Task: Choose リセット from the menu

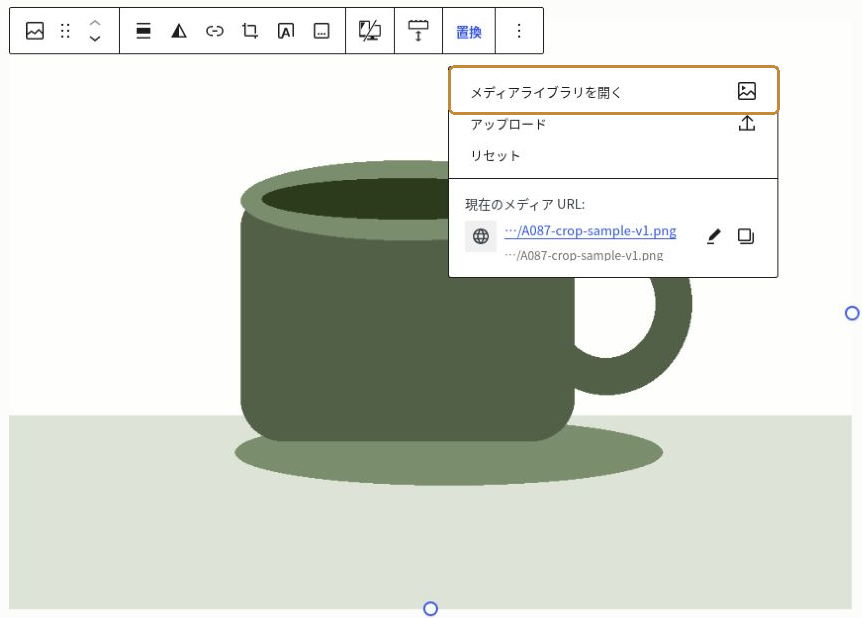Action: click(x=614, y=156)
